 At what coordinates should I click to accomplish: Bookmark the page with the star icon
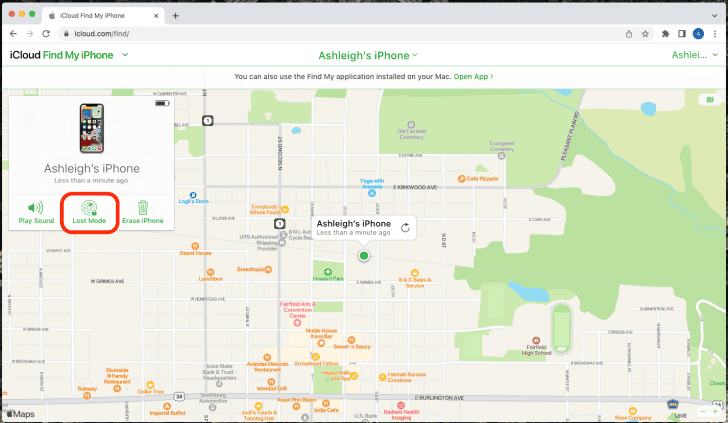click(x=646, y=33)
